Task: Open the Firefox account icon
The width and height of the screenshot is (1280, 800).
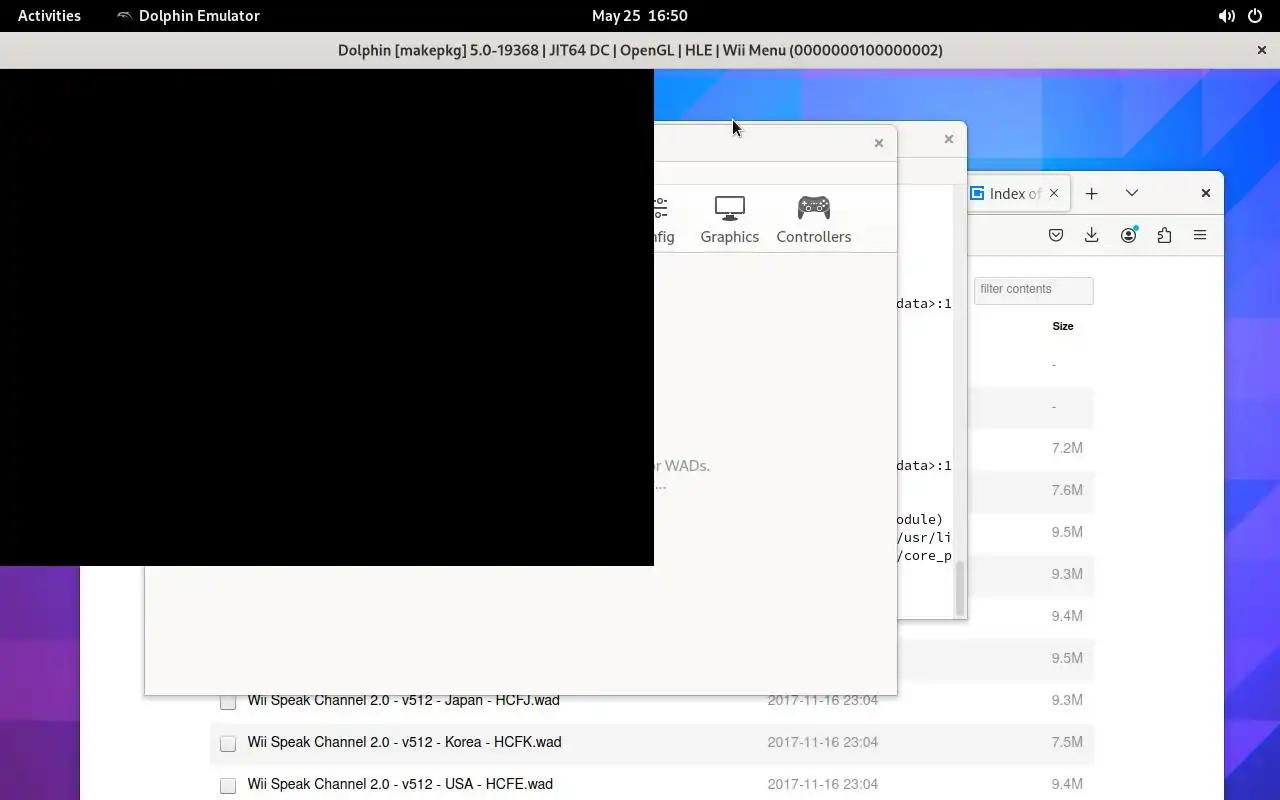Action: click(1129, 235)
